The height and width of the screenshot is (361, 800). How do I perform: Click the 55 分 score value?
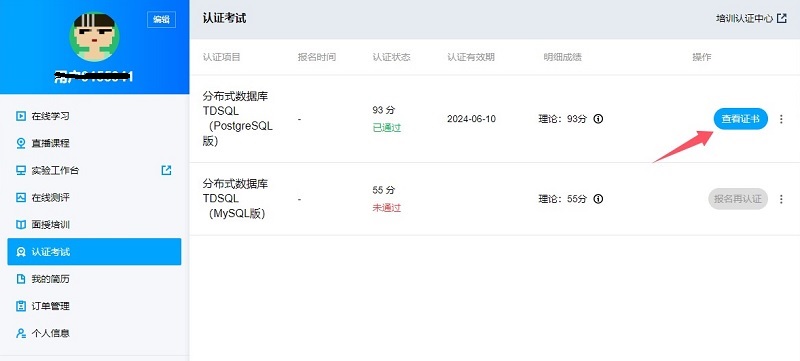[x=384, y=190]
